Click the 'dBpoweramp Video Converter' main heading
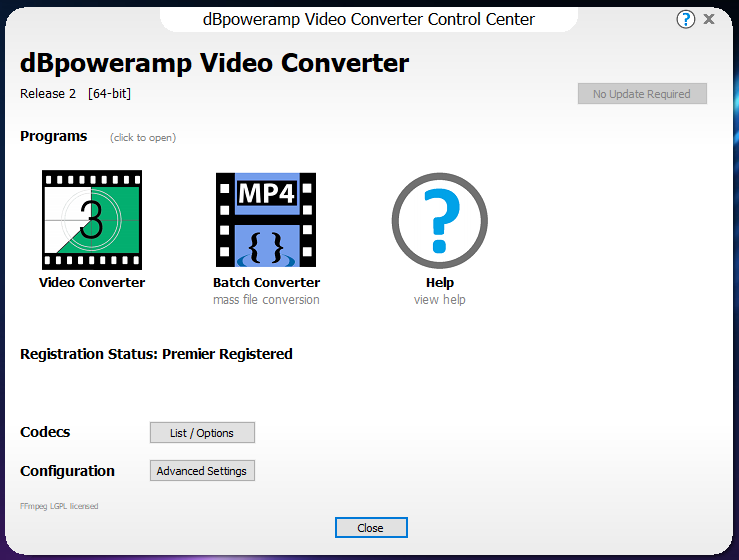The width and height of the screenshot is (739, 560). tap(214, 63)
